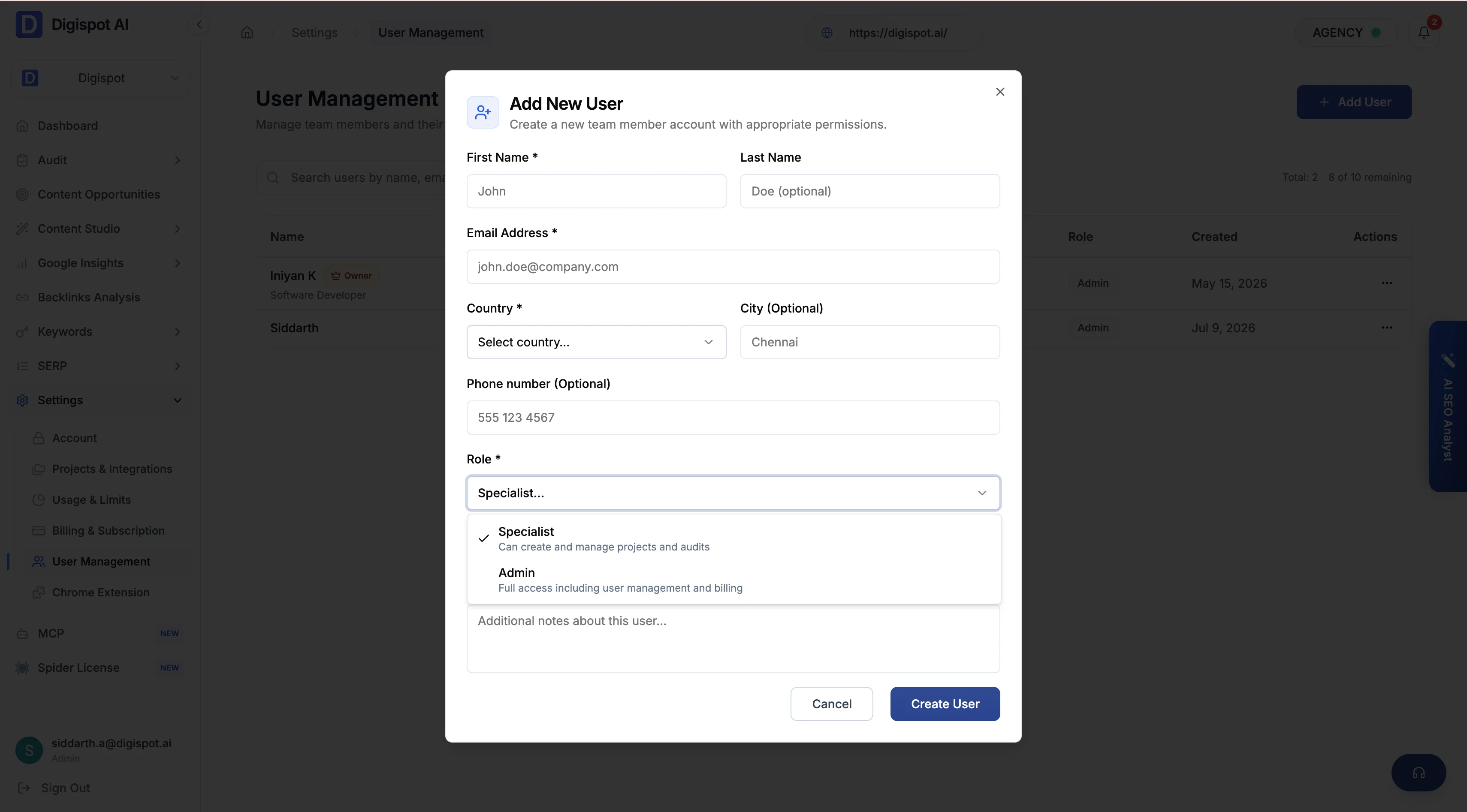
Task: Click the Backlinks Analysis link icon
Action: [22, 297]
